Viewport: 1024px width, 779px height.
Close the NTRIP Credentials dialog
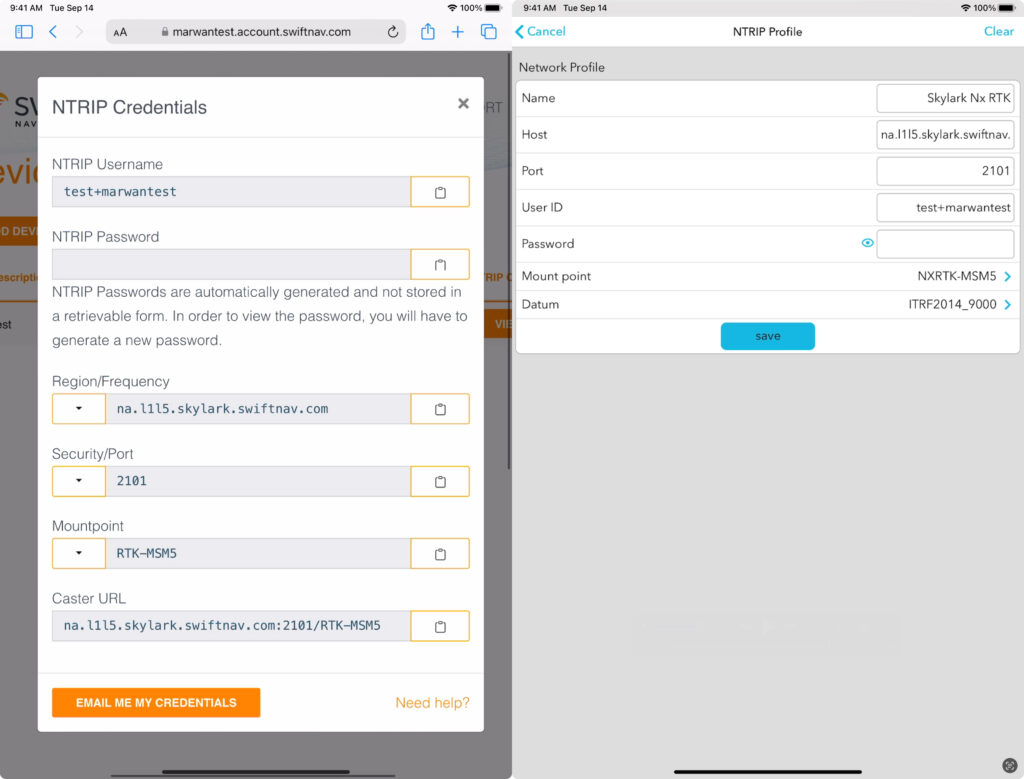click(x=463, y=104)
